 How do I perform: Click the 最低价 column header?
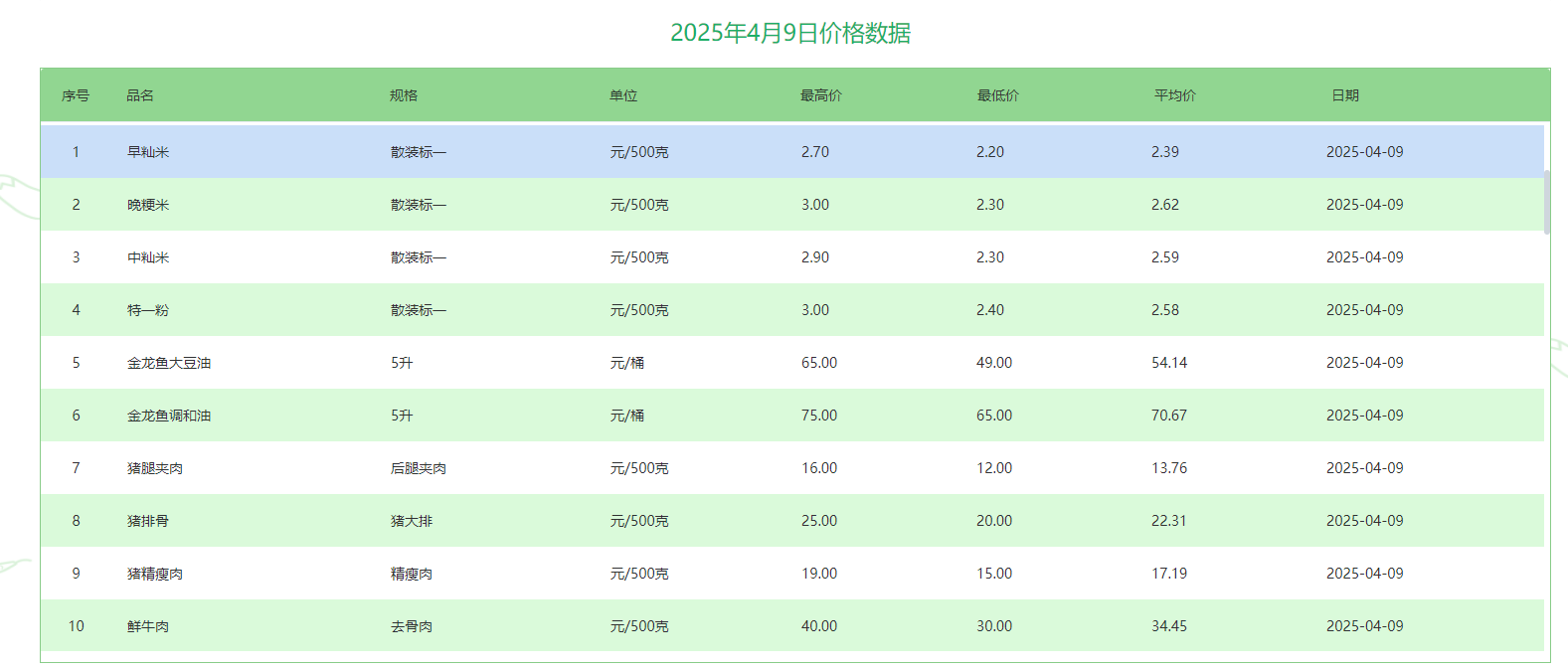[x=997, y=95]
